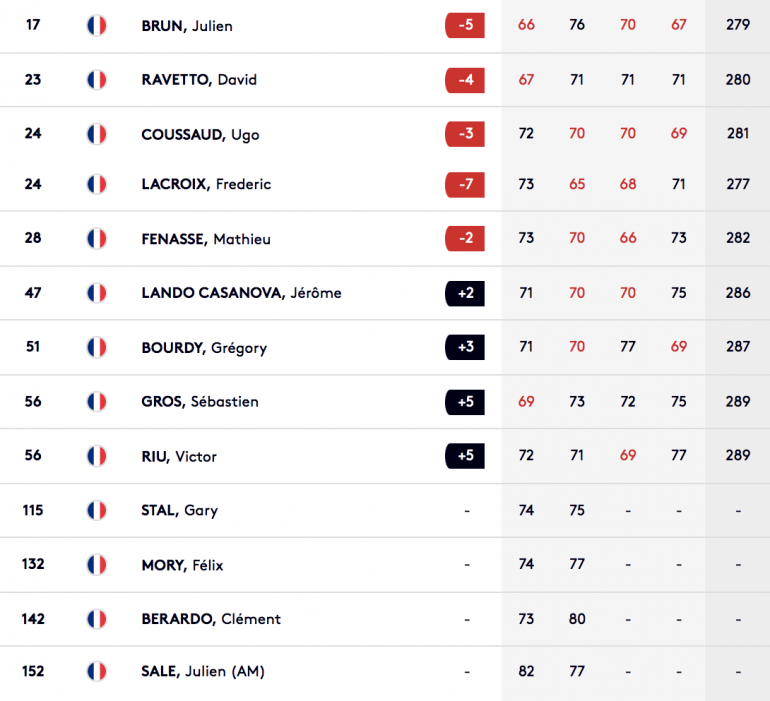Open LANDO CASANOVA, Jérôme's player entry
The width and height of the screenshot is (770, 701).
click(241, 293)
